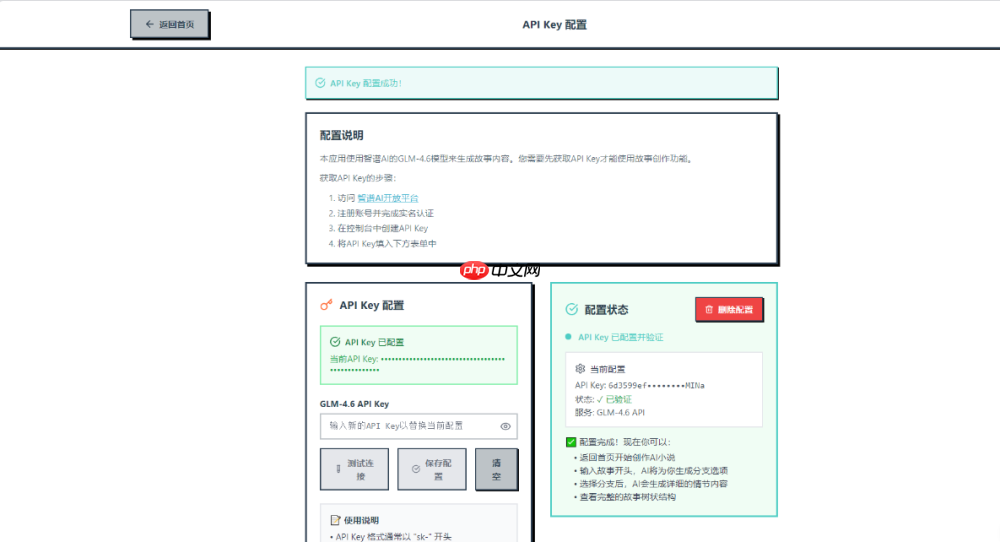Click the success check icon in top banner

click(320, 83)
